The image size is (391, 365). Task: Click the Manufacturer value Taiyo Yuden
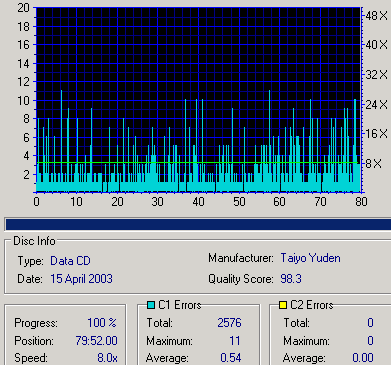click(x=310, y=258)
